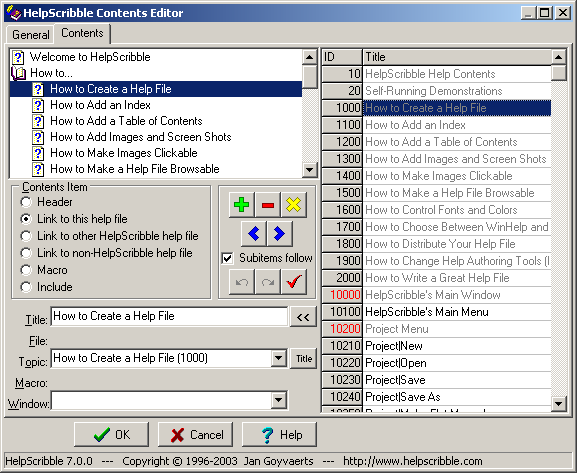Select Welcome to HelpScribble in contents tree
Screen dimensions: 577x473
[x=90, y=57]
